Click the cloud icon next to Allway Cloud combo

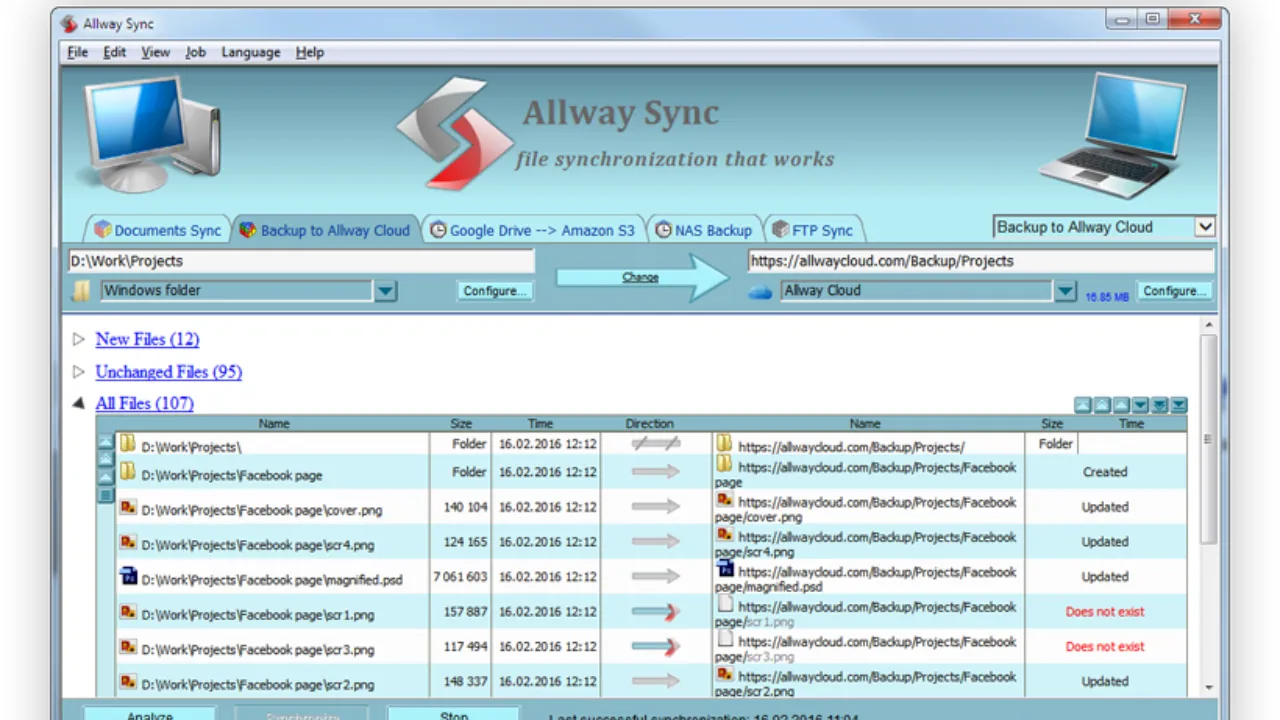[761, 292]
